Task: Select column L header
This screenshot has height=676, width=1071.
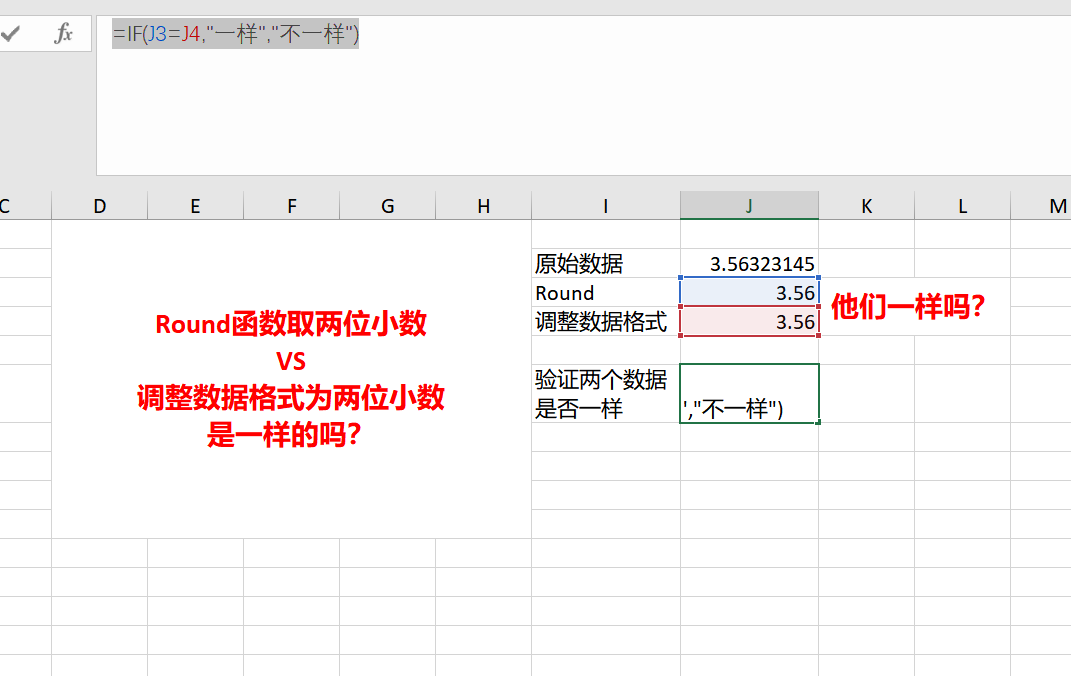Action: 962,206
